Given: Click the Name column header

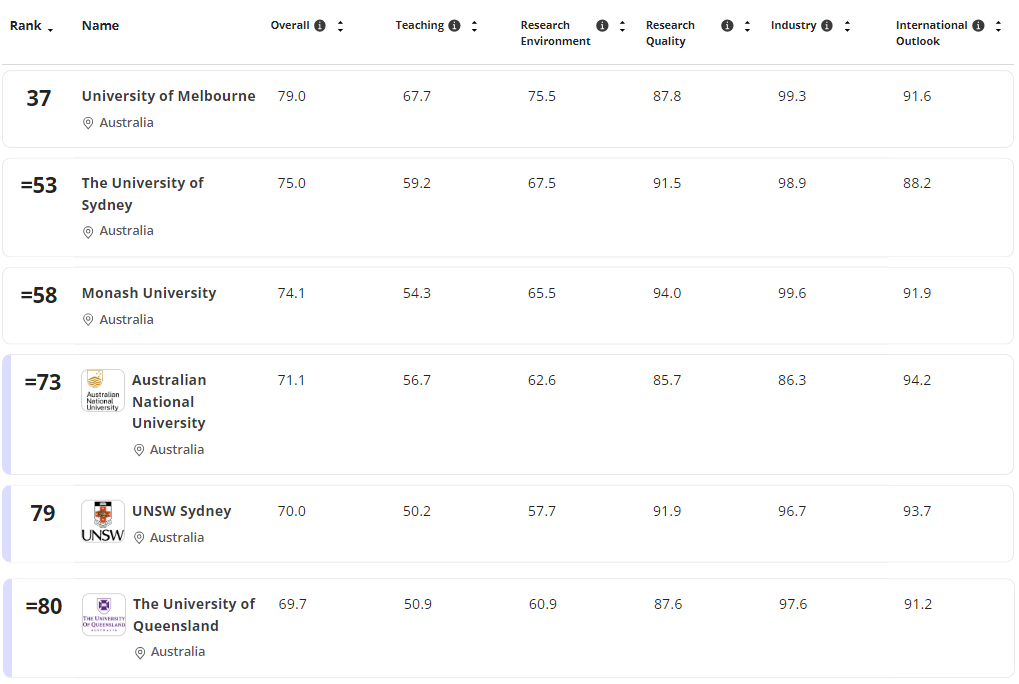Looking at the screenshot, I should tap(100, 26).
